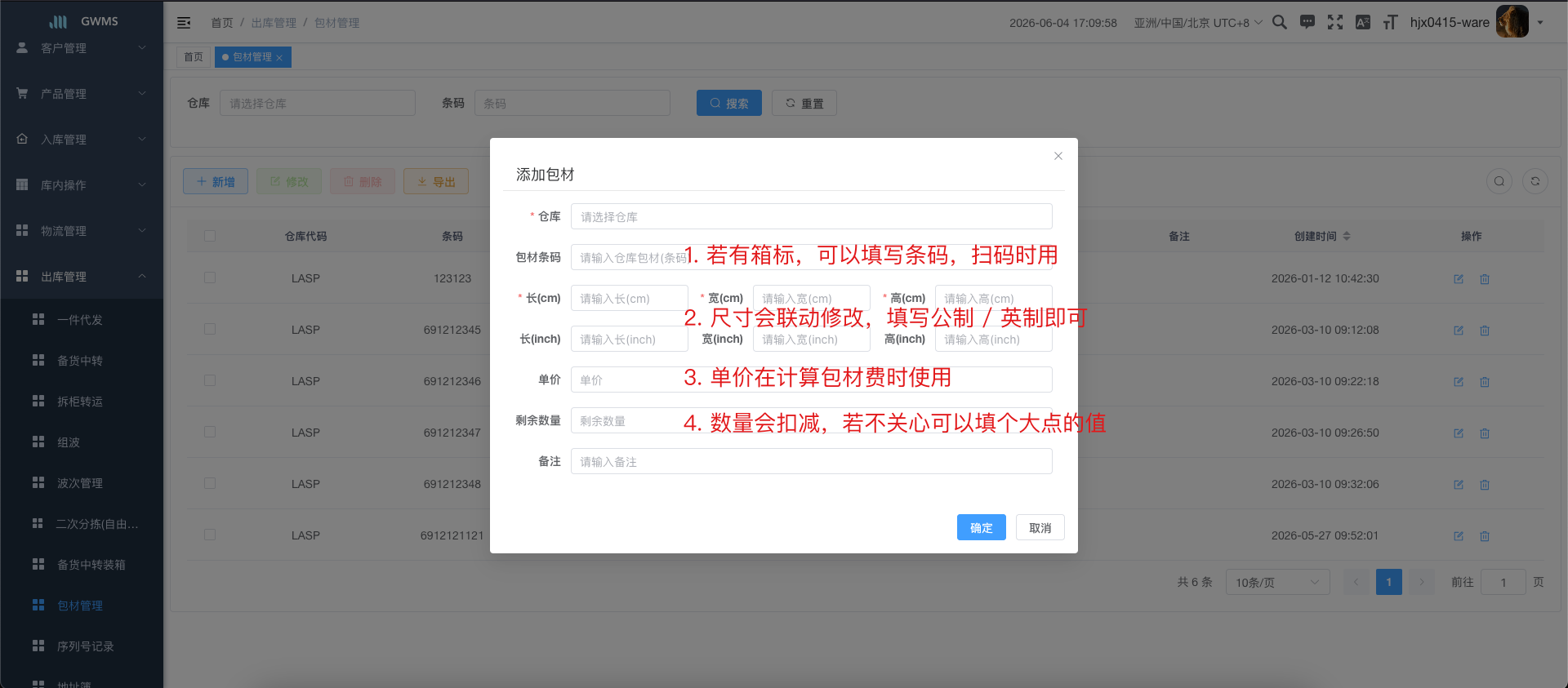Image resolution: width=1568 pixels, height=688 pixels.
Task: Click the user avatar picture
Action: (1512, 22)
